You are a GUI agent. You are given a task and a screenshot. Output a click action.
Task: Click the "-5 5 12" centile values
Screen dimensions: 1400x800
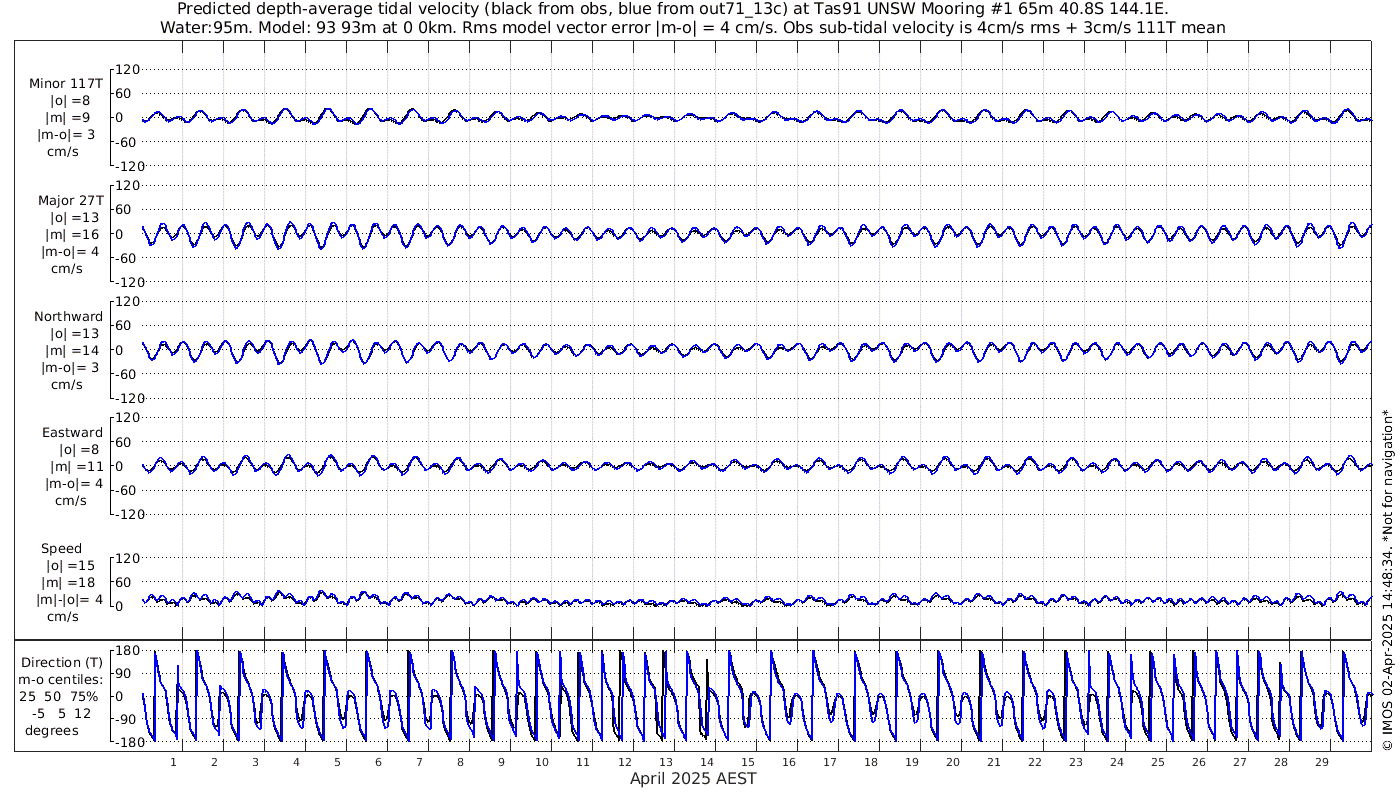(x=62, y=713)
